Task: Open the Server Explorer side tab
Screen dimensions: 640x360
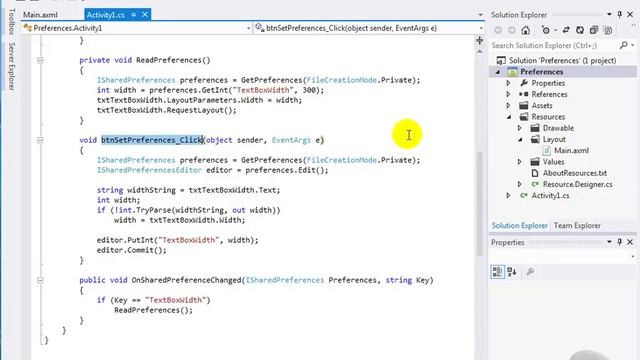Action: (x=12, y=66)
